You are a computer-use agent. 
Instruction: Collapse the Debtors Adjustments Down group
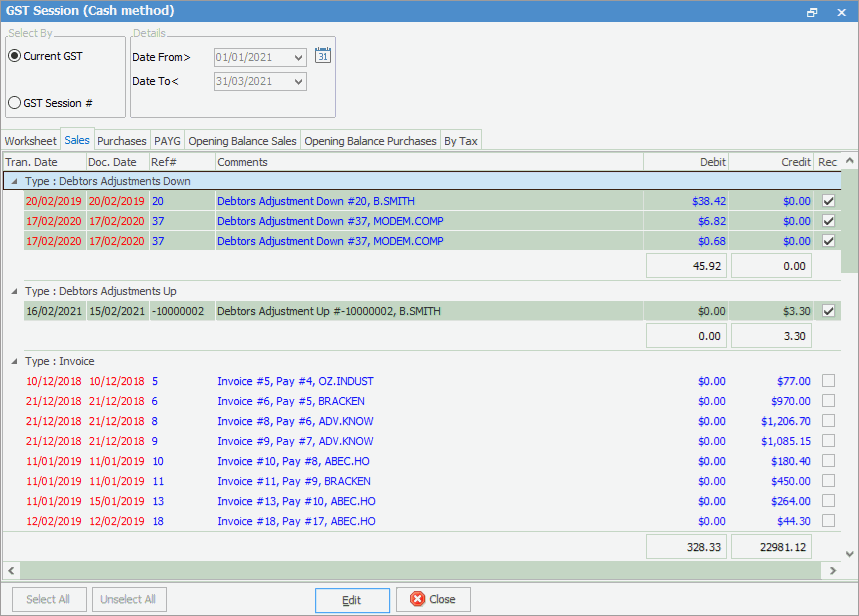(x=13, y=181)
